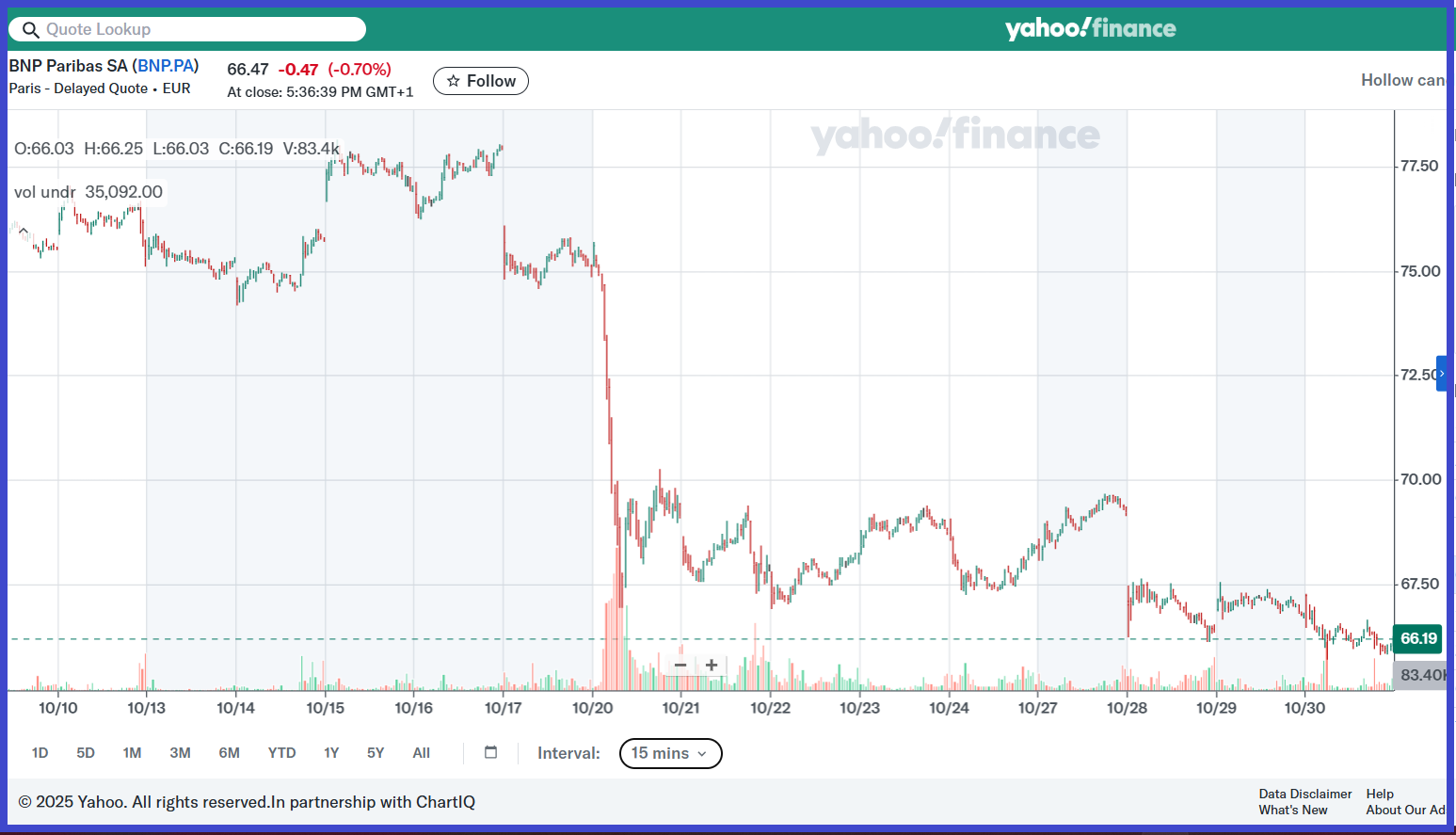Open the Data Disclaimer link
Image resolution: width=1456 pixels, height=835 pixels.
[x=1304, y=794]
